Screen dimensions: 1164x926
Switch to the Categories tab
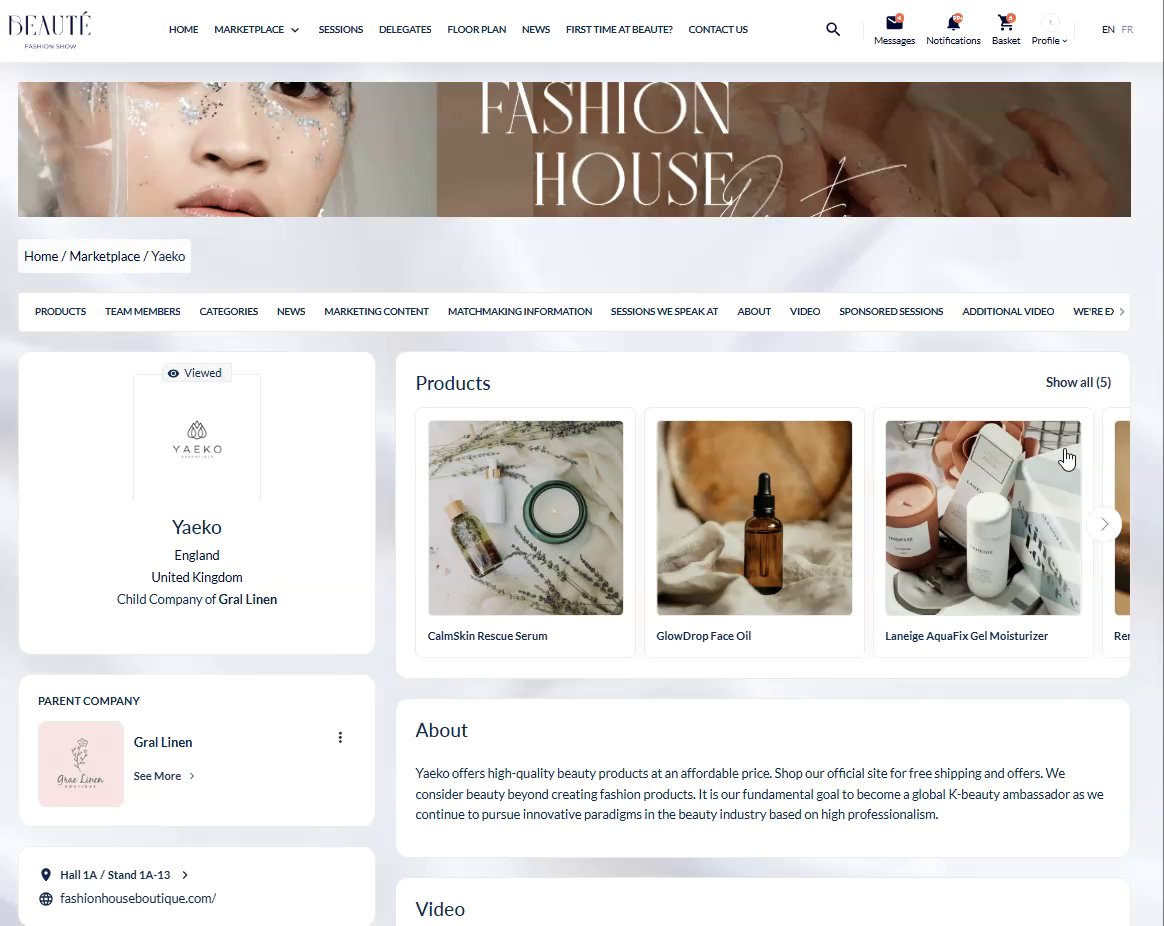[229, 311]
